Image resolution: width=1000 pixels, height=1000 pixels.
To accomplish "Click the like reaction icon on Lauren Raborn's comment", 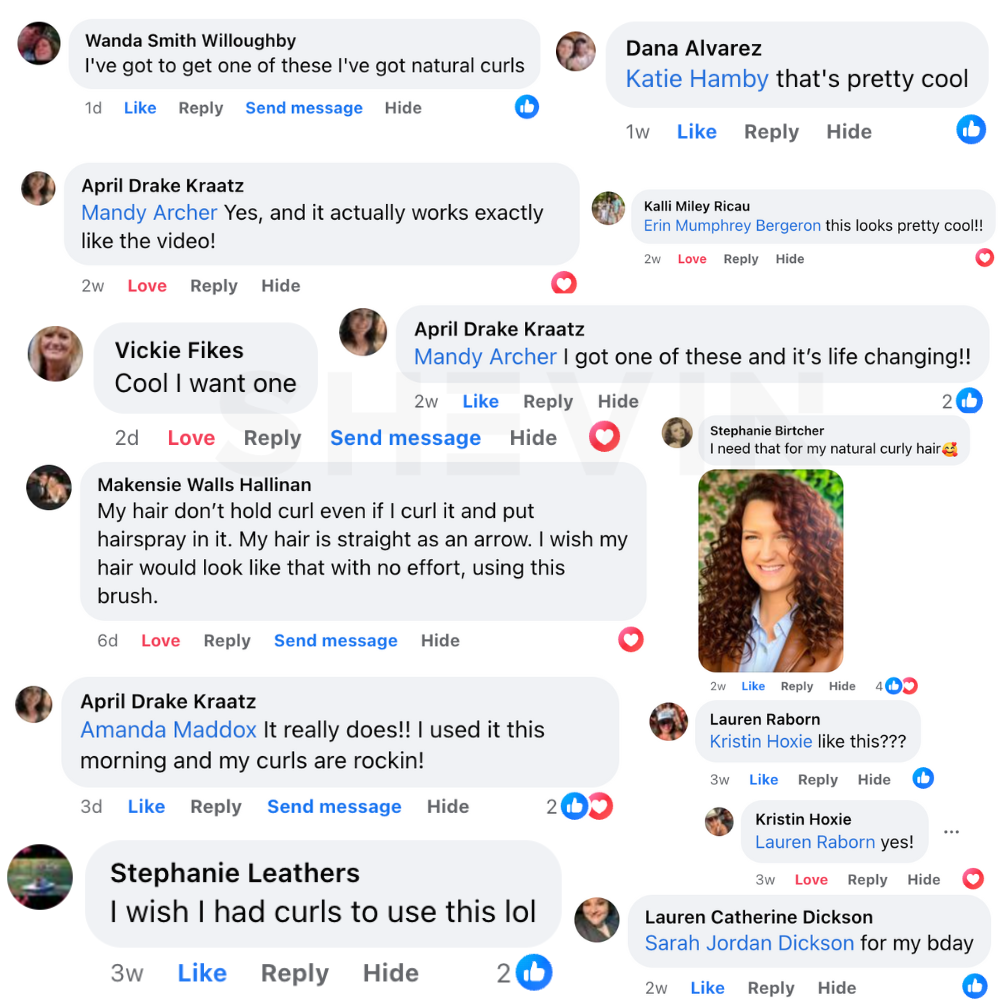I will tap(923, 778).
